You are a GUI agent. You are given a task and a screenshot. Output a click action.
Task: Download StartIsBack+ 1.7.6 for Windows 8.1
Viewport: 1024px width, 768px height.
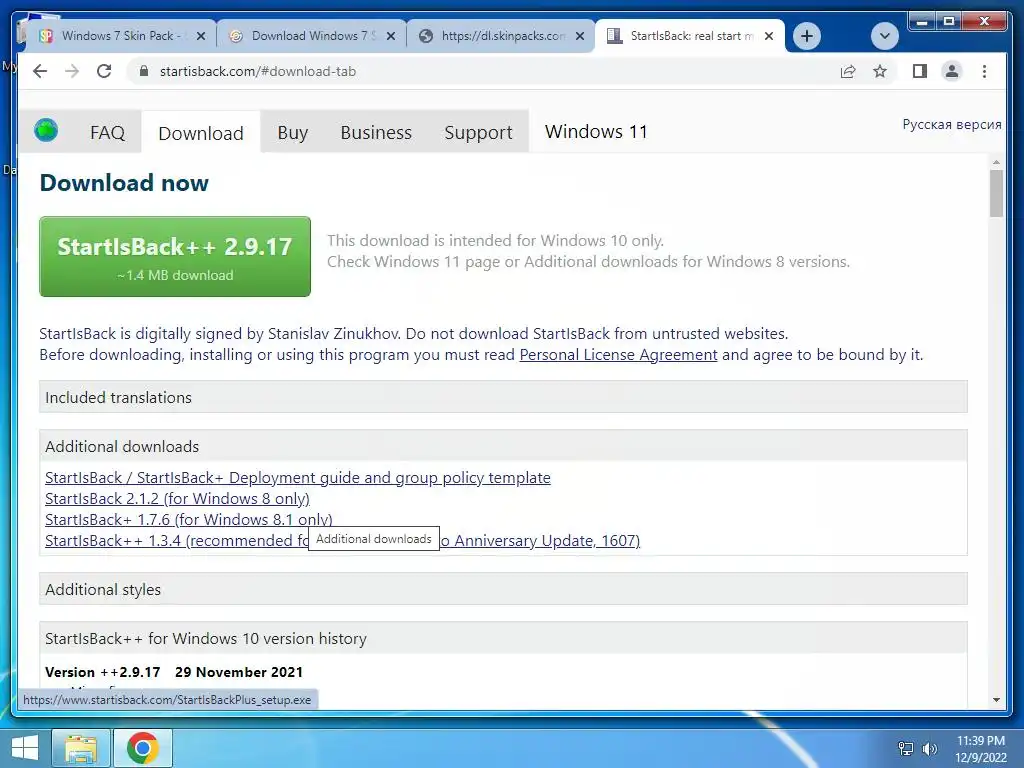[189, 519]
